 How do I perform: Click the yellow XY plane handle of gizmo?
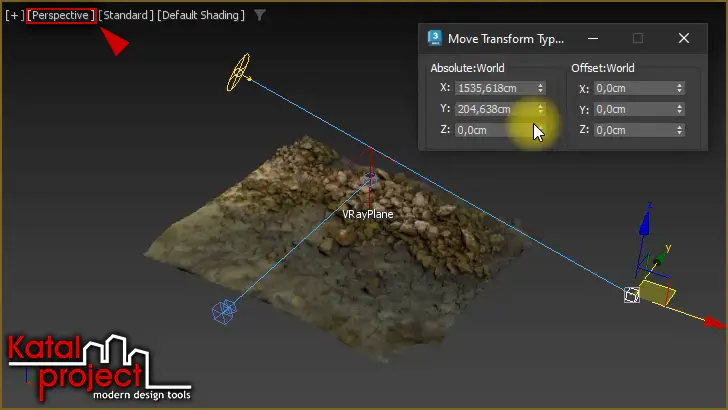point(656,293)
